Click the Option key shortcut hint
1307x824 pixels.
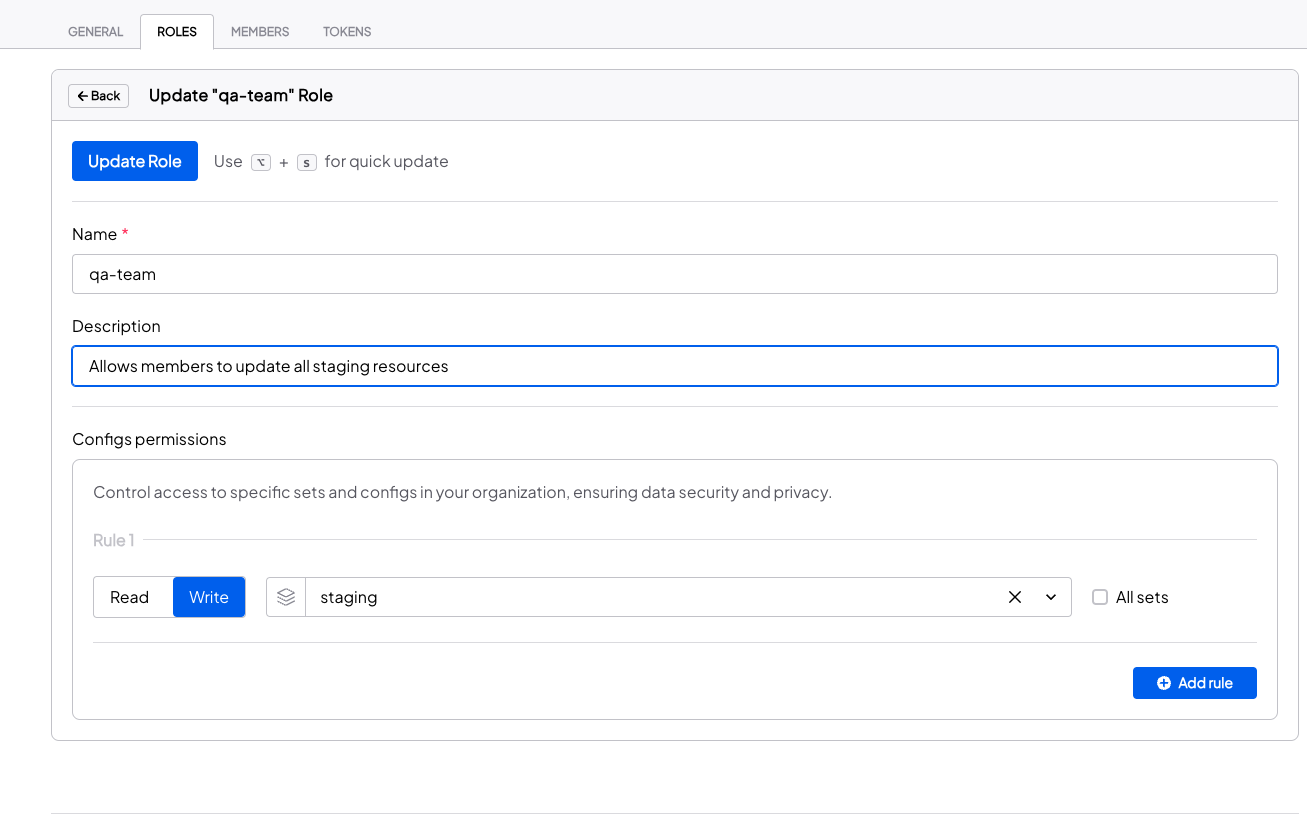click(261, 162)
